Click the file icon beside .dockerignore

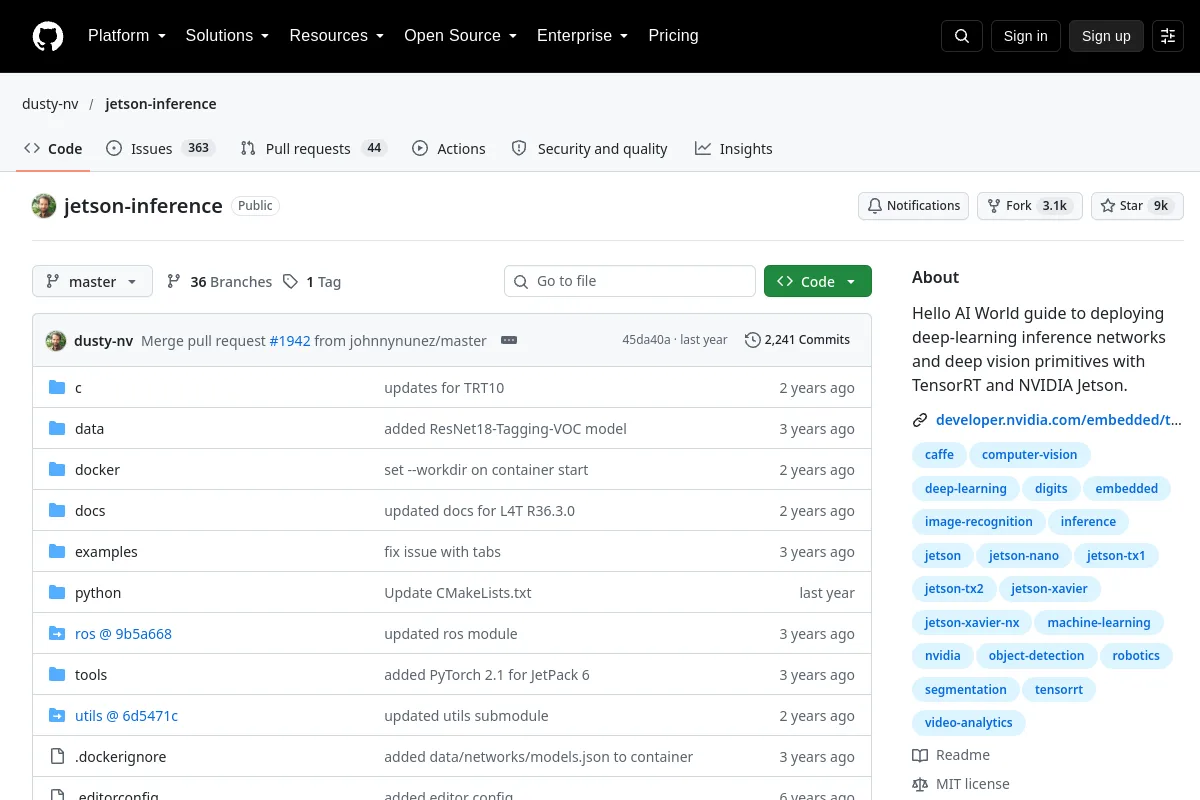coord(57,757)
